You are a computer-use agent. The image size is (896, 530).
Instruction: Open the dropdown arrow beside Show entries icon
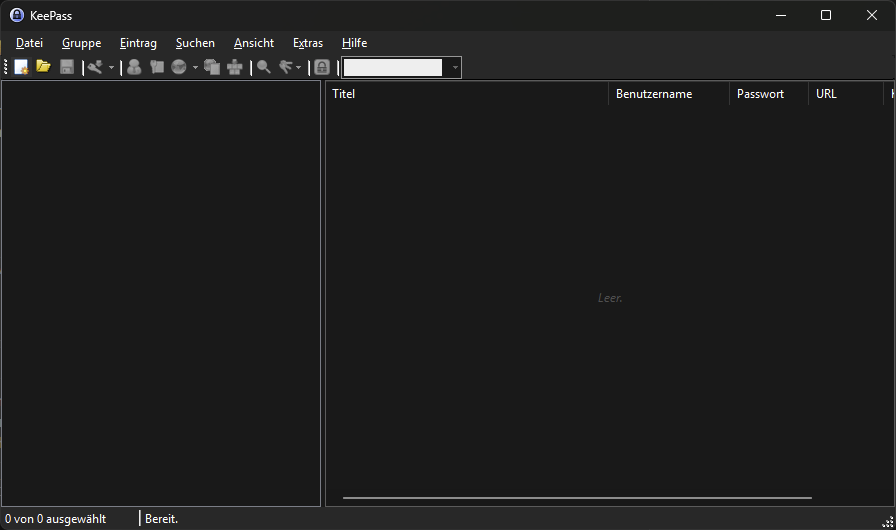coord(298,67)
